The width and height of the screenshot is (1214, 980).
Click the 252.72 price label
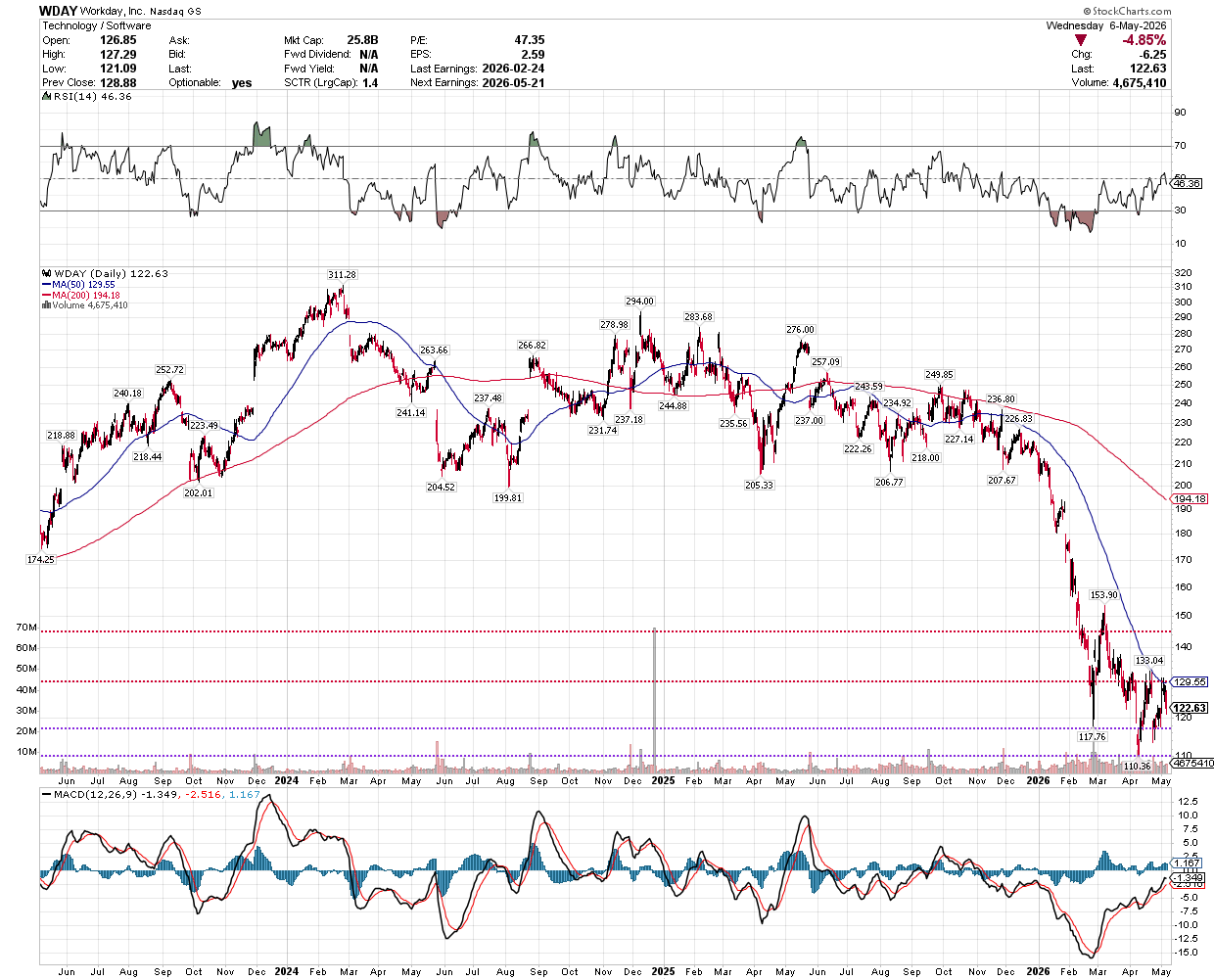(x=169, y=370)
